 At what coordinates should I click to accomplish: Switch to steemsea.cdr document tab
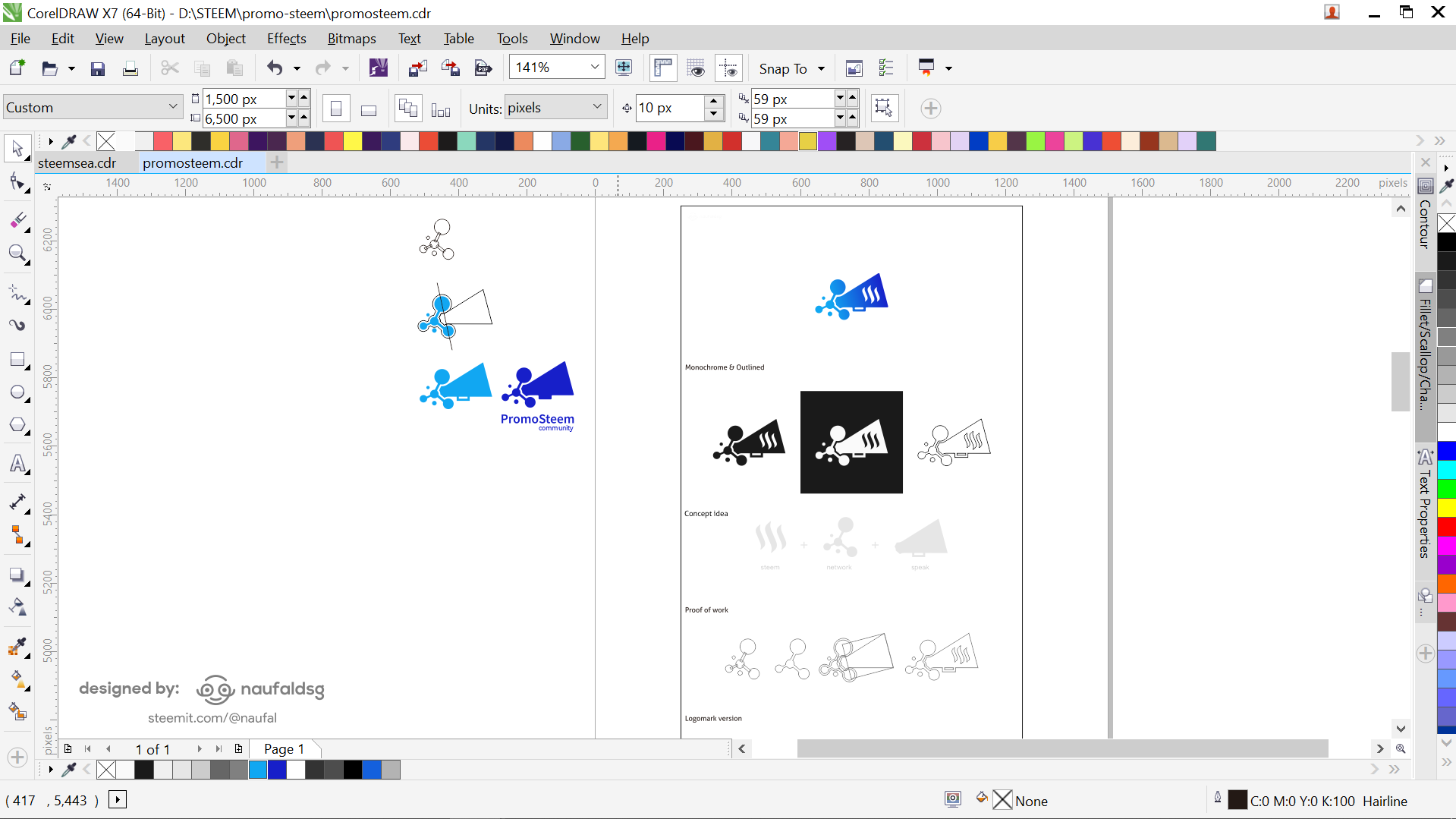click(77, 163)
